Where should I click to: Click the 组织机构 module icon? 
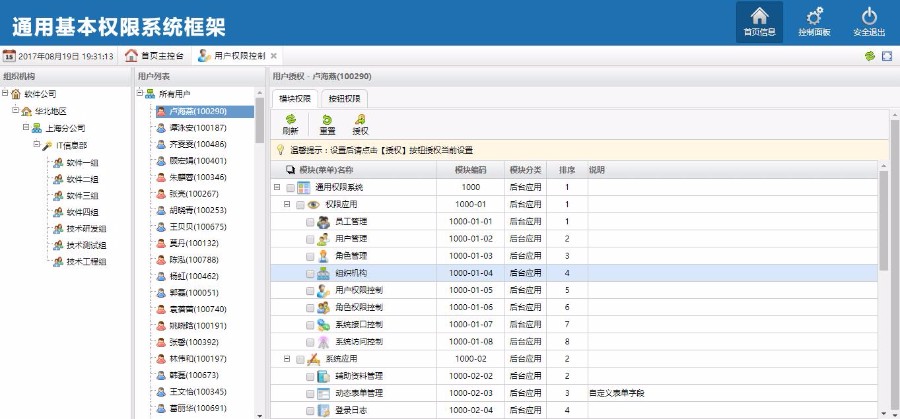pyautogui.click(x=323, y=273)
